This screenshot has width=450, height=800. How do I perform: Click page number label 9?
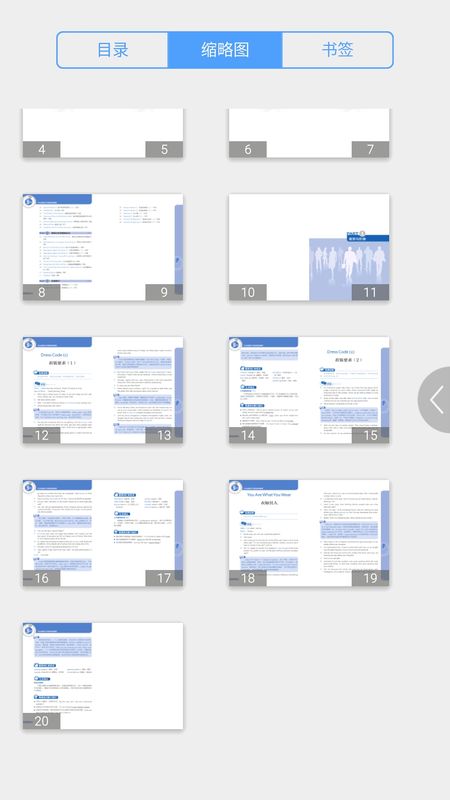click(164, 292)
